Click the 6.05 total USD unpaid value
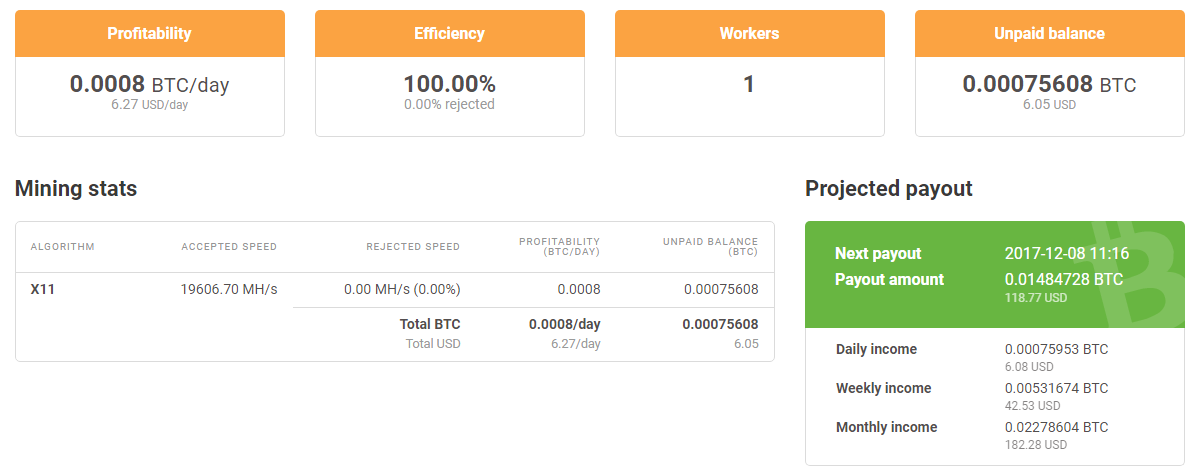Image resolution: width=1197 pixels, height=474 pixels. (x=747, y=343)
